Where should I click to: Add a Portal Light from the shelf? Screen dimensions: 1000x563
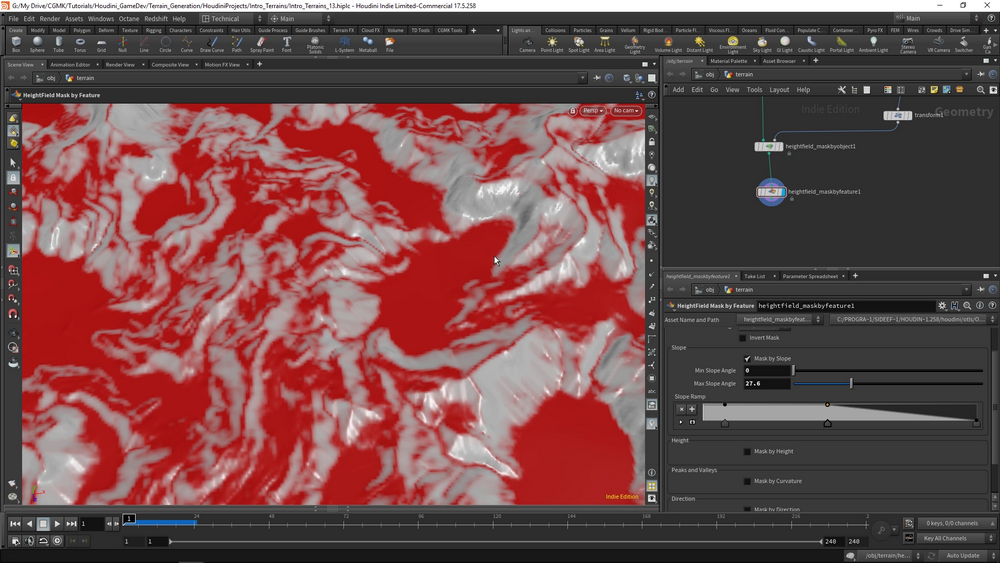click(842, 44)
